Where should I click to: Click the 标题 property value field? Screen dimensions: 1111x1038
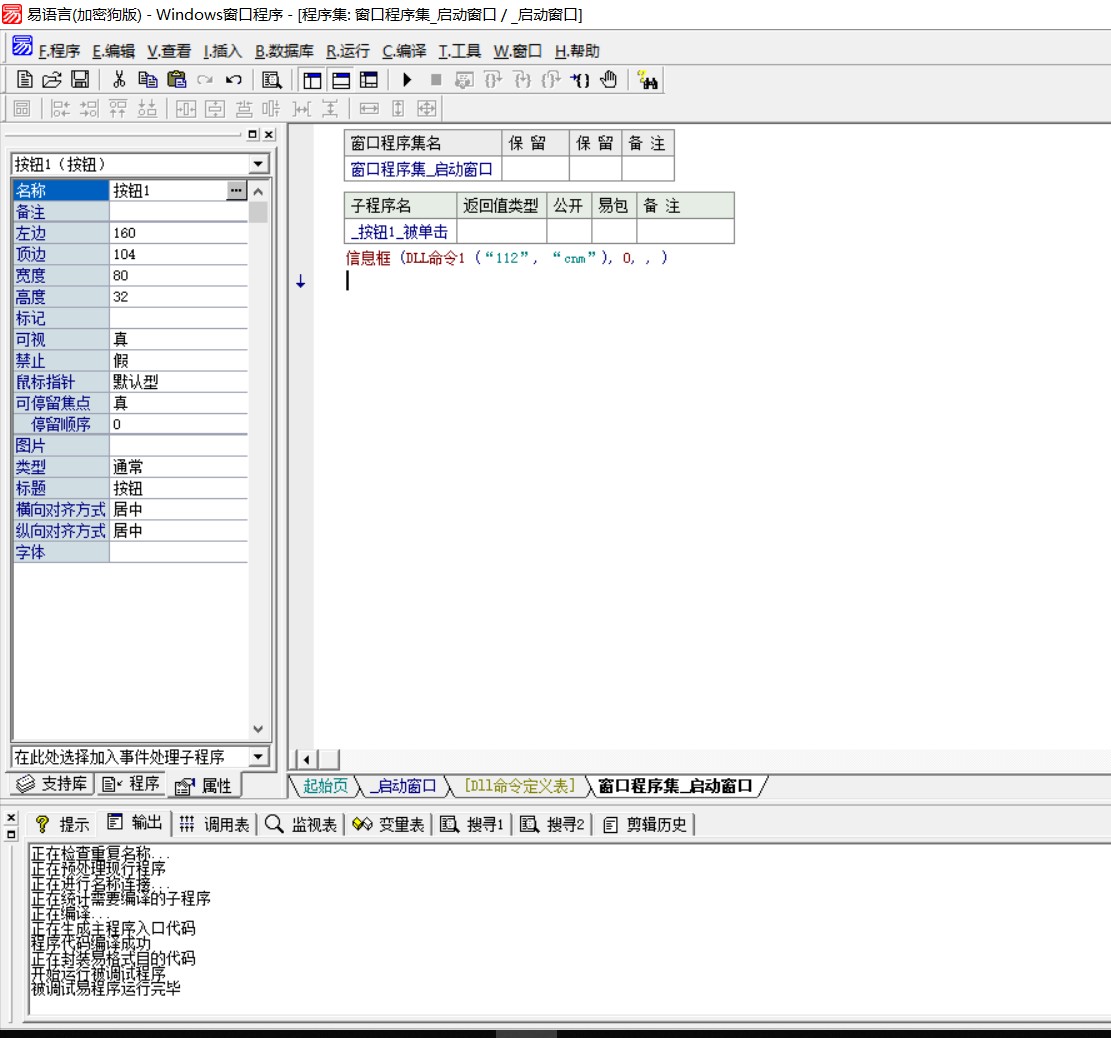pyautogui.click(x=178, y=488)
